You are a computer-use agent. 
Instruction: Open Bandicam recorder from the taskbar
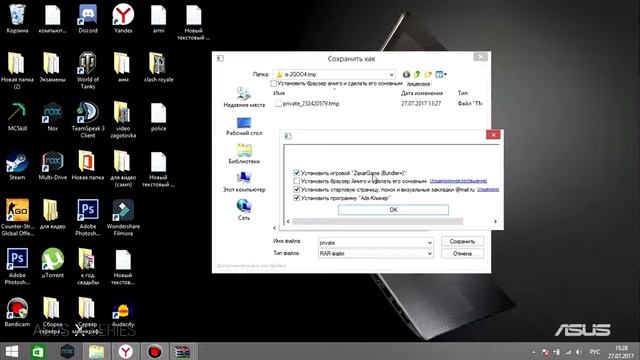(x=154, y=351)
